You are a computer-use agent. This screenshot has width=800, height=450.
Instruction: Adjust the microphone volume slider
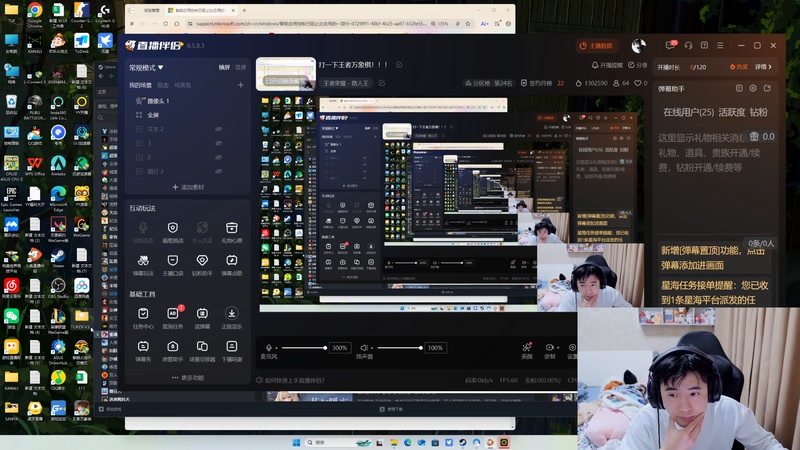coord(304,348)
